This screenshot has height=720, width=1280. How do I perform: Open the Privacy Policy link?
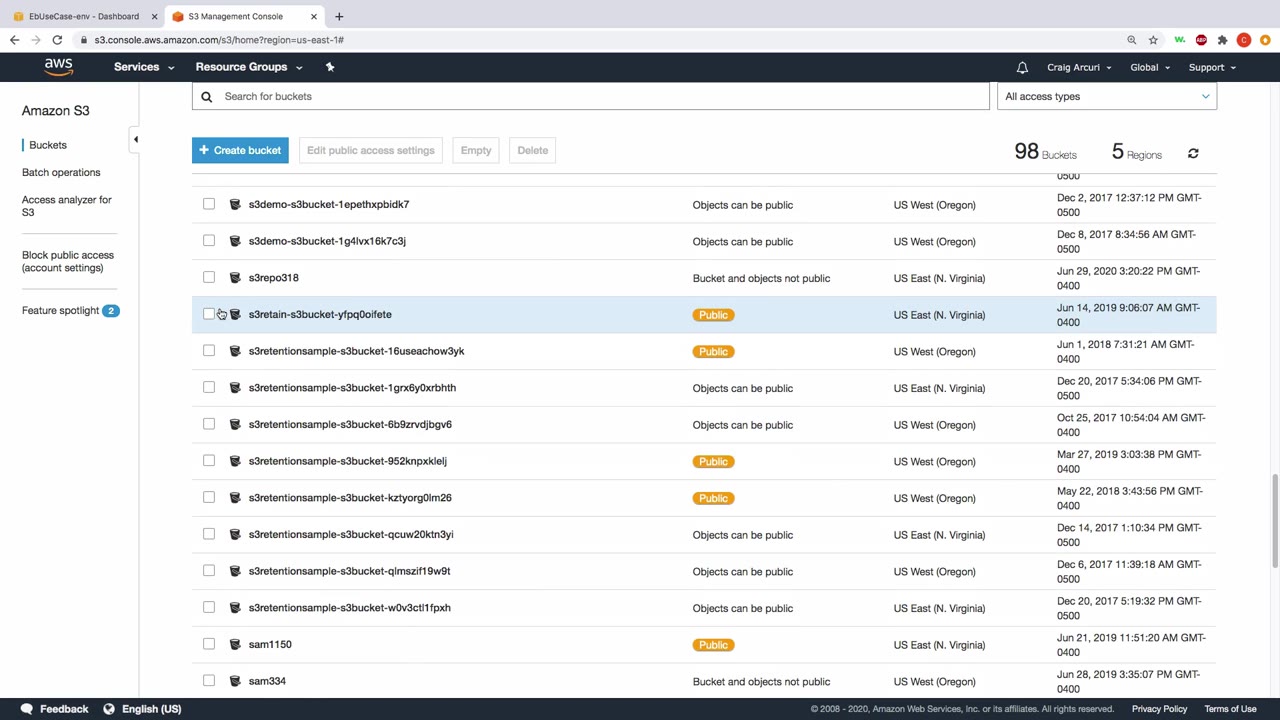tap(1159, 709)
